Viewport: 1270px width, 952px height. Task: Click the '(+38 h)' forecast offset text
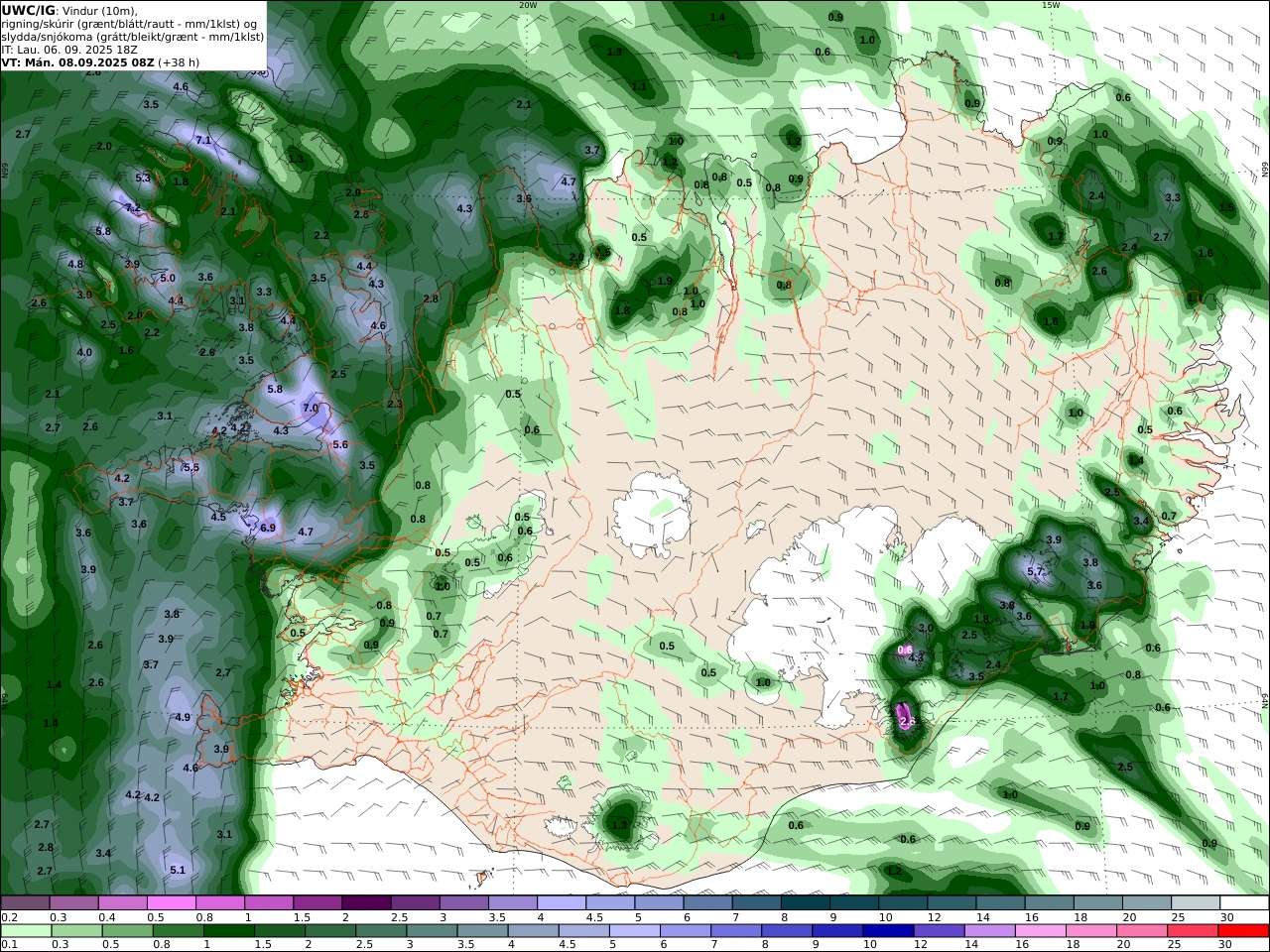coord(179,61)
